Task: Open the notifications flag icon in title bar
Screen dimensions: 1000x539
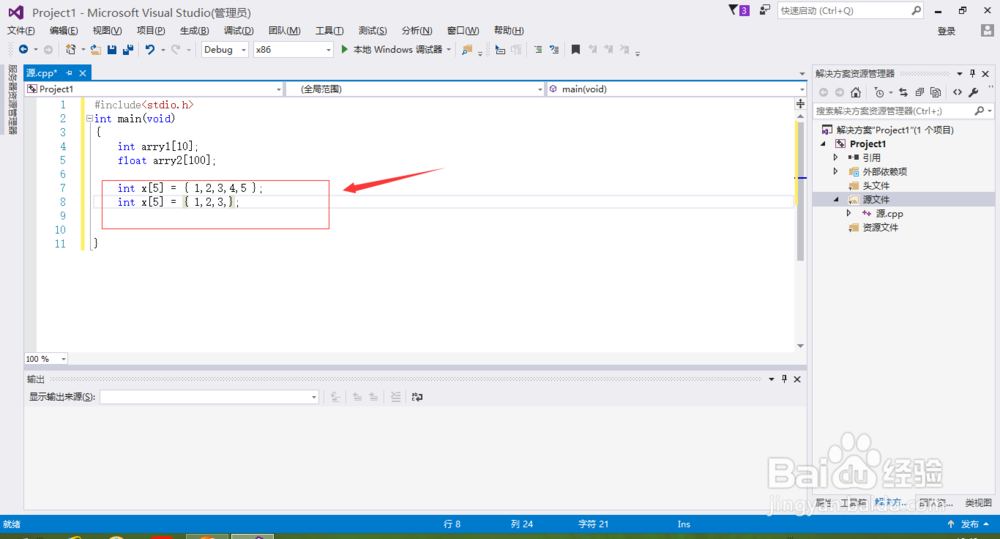Action: pyautogui.click(x=739, y=10)
